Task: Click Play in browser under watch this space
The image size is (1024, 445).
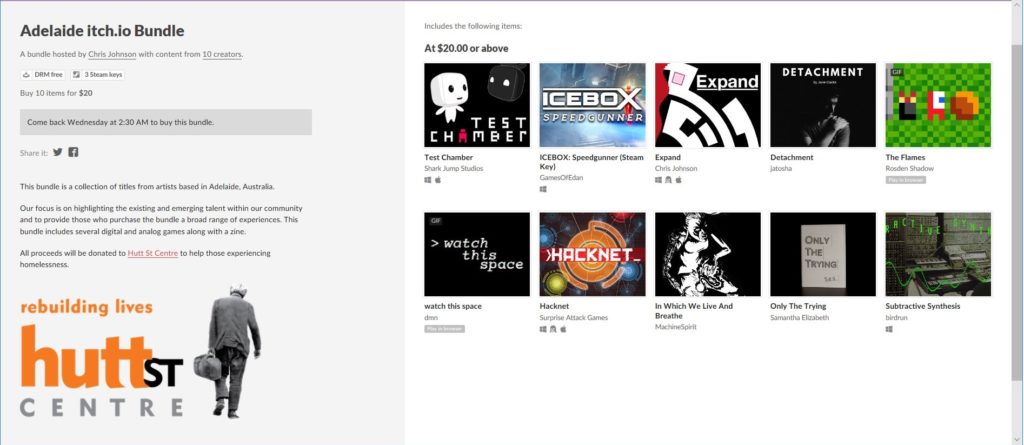Action: click(445, 329)
